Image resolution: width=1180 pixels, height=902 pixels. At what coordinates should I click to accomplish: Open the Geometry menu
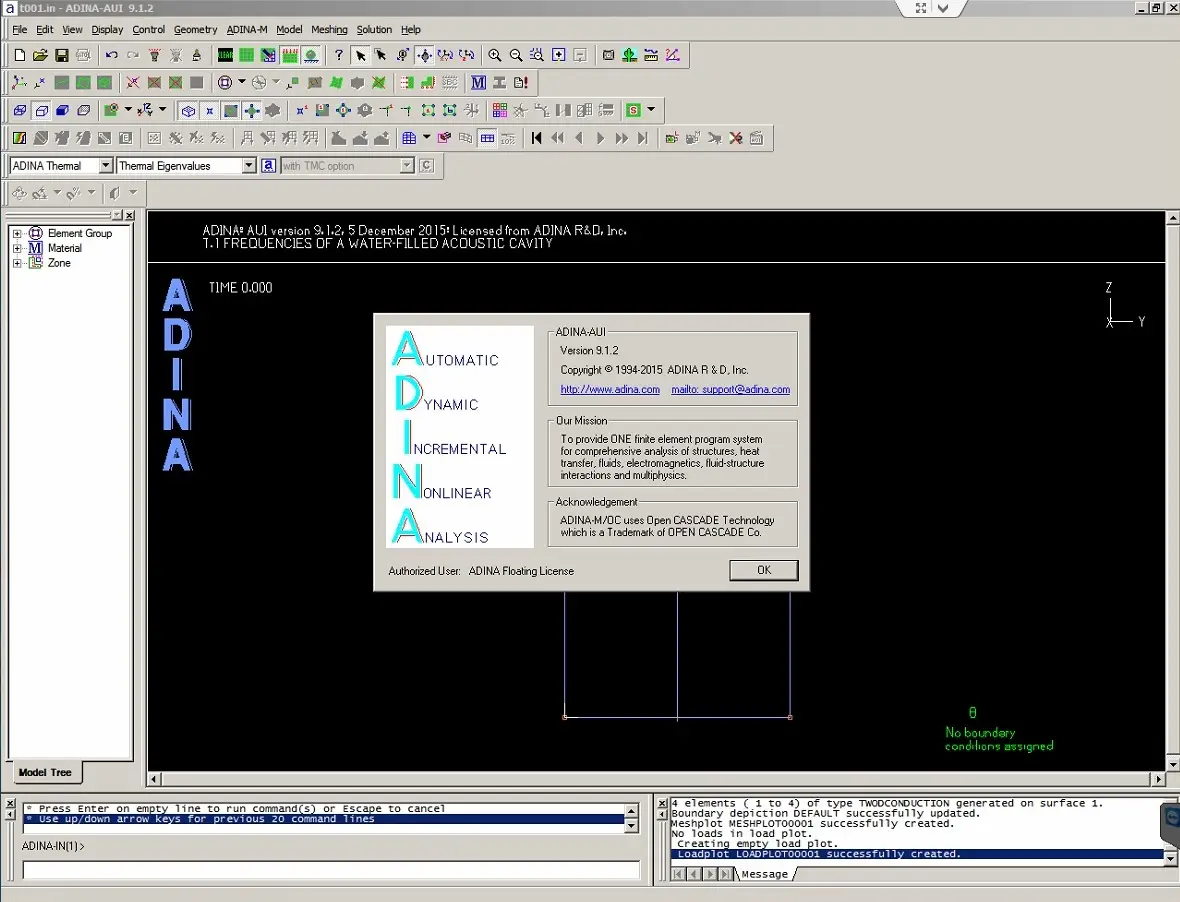point(195,29)
